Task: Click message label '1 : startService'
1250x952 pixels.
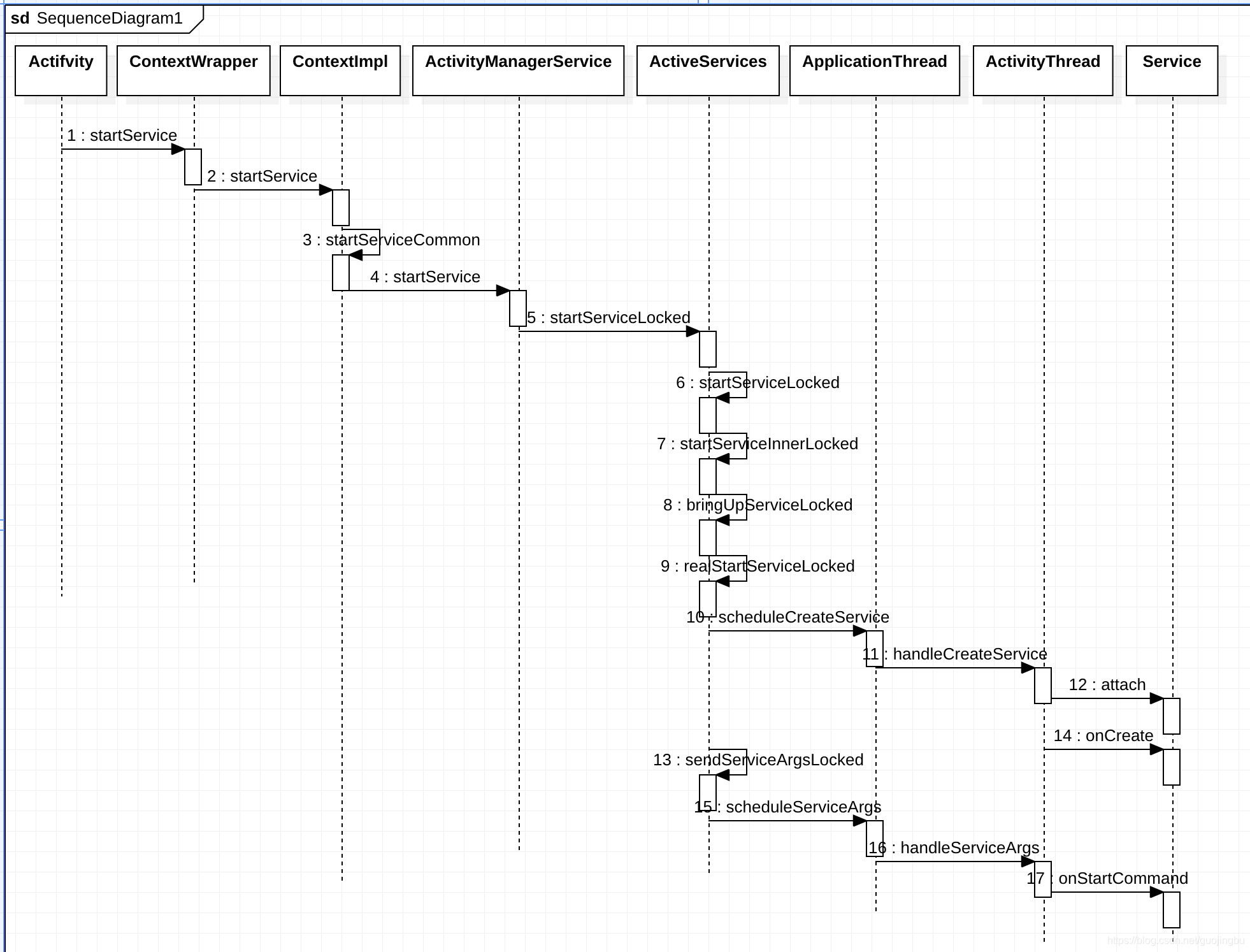Action: tap(122, 135)
